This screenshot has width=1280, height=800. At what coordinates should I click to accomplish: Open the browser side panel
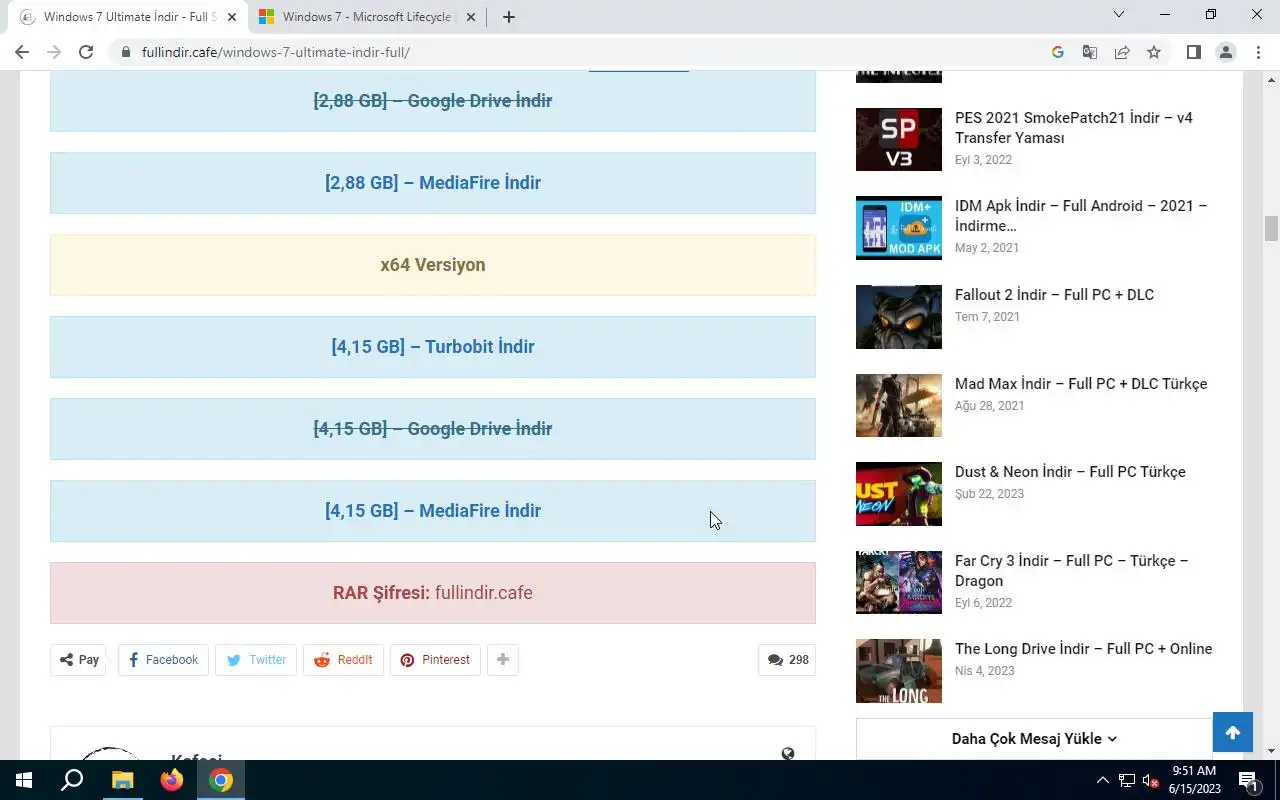[x=1193, y=52]
